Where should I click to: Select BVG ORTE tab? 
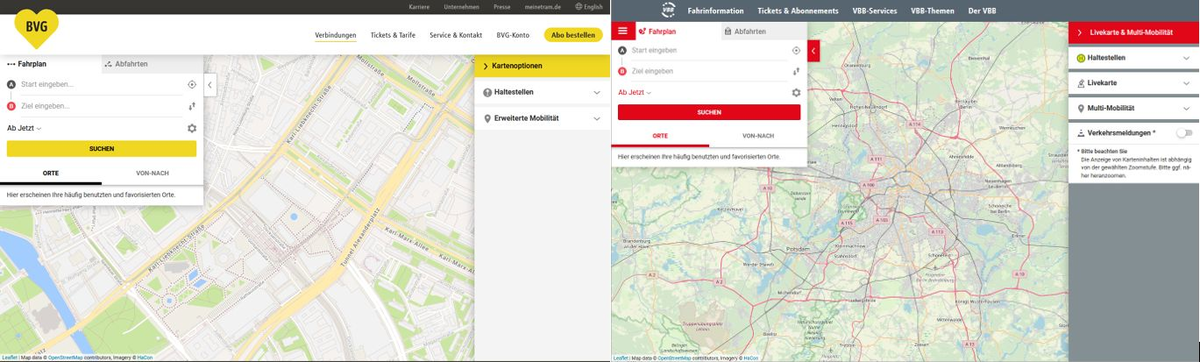tap(51, 173)
